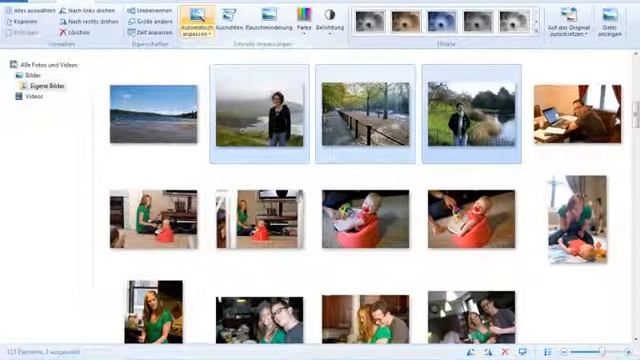
Task: Open Größe ändern
Action: click(x=150, y=21)
